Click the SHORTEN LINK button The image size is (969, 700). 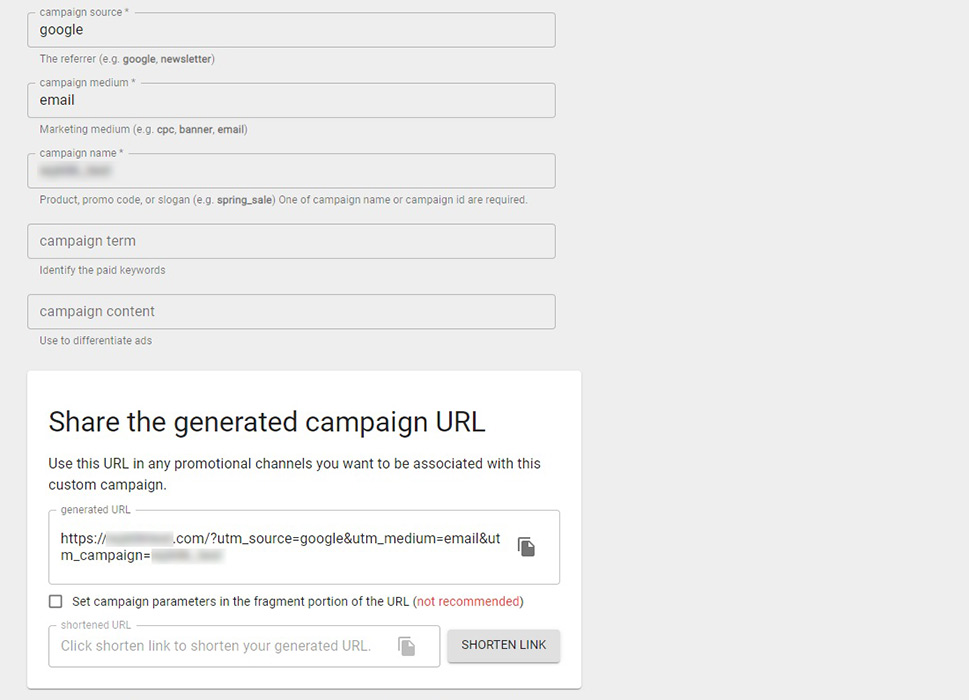click(x=504, y=645)
